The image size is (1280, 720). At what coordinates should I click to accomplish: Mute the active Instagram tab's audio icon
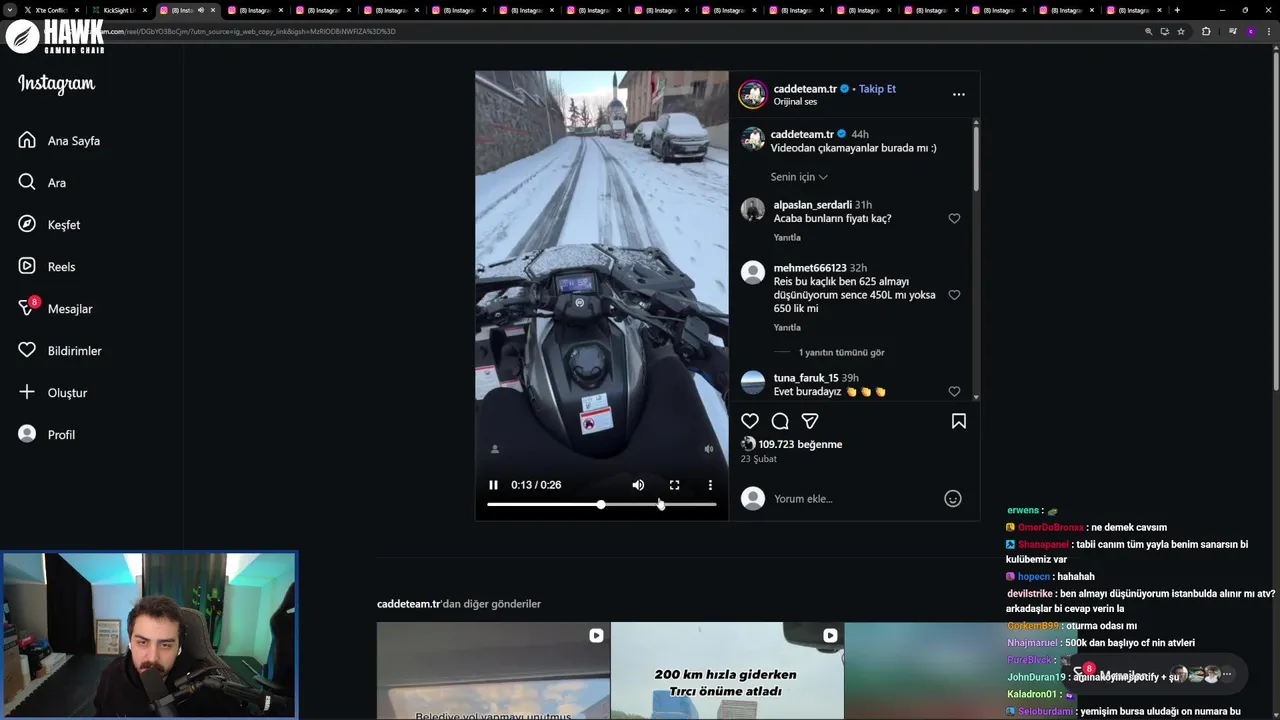pyautogui.click(x=201, y=10)
